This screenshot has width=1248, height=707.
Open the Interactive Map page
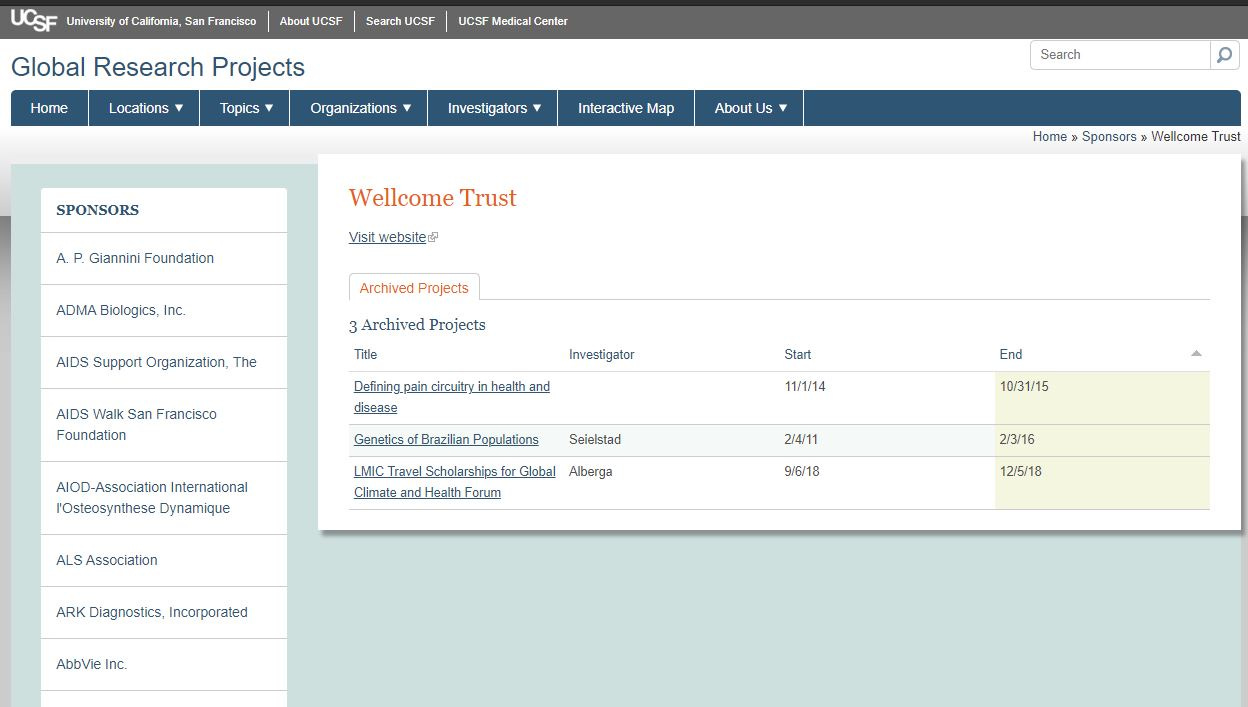coord(626,108)
